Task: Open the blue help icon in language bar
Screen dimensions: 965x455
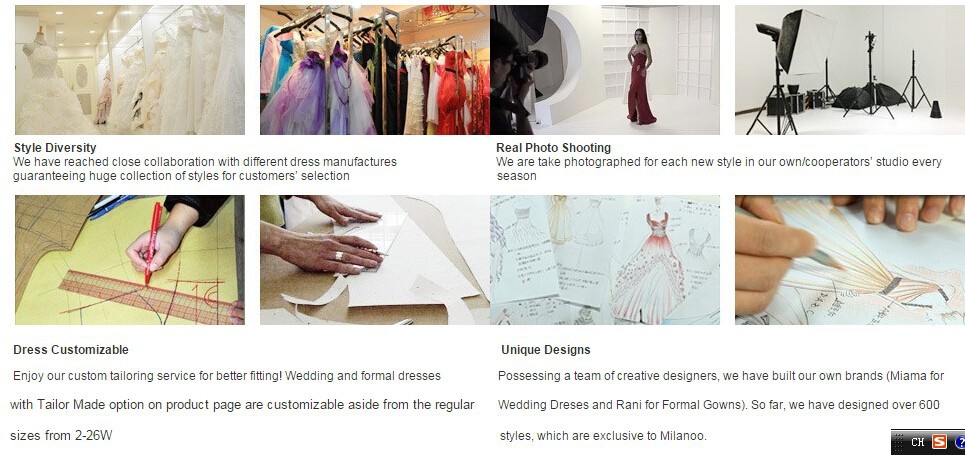Action: [960, 441]
